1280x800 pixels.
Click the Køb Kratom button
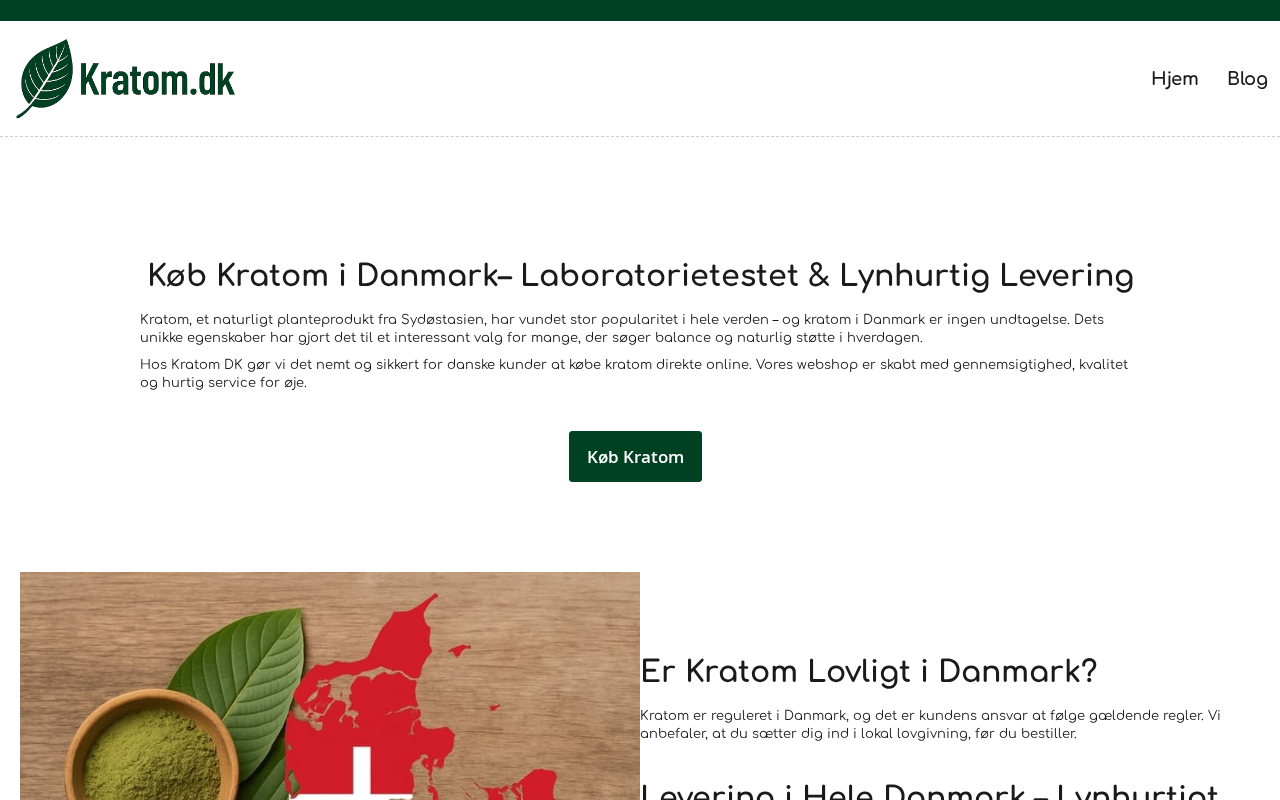coord(635,456)
